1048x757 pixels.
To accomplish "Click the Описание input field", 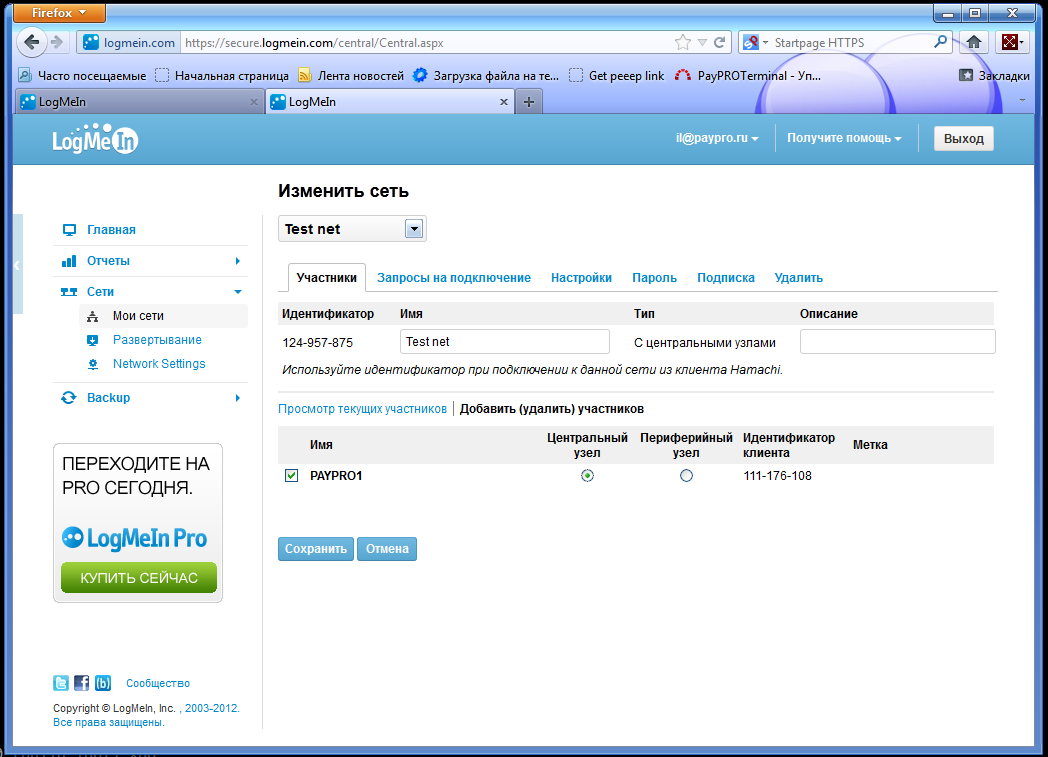I will tap(897, 342).
